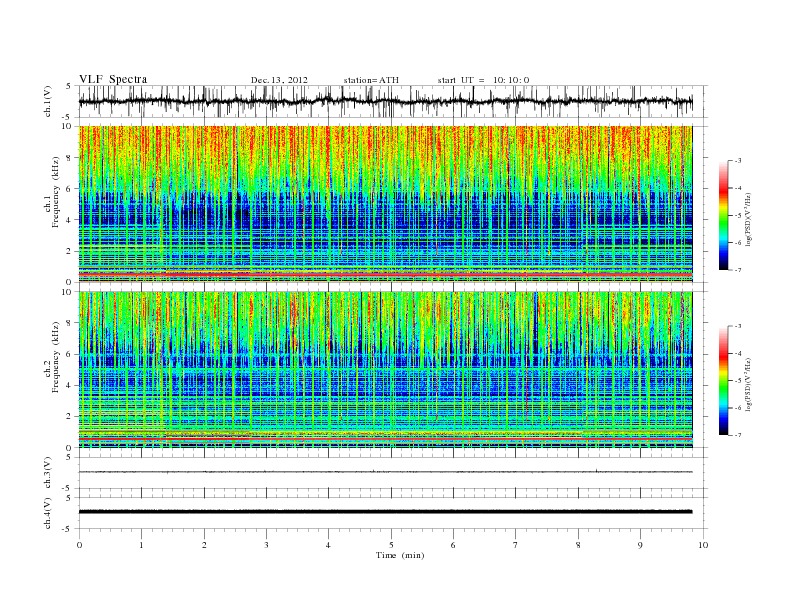The width and height of the screenshot is (792, 612).
Task: Click the ch.1 spectrogram panel
Action: pos(385,204)
